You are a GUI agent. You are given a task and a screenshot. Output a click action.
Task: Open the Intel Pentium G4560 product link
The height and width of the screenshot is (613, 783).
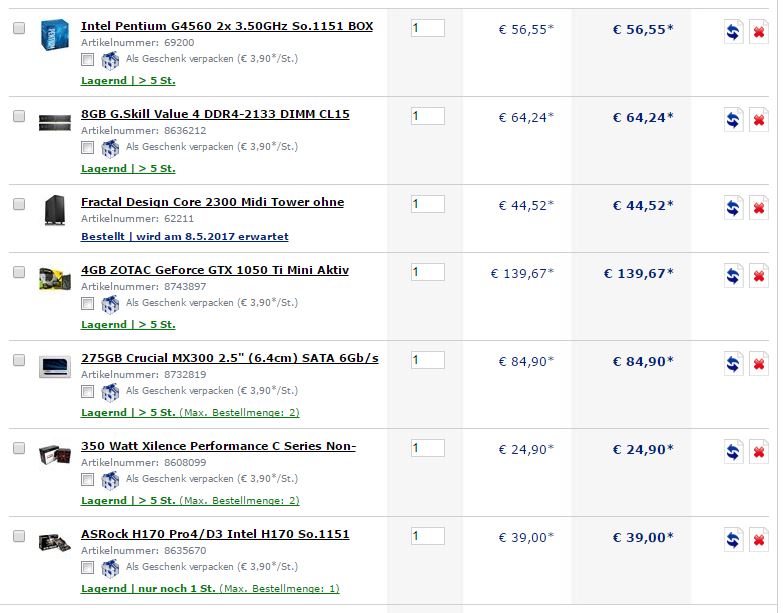[x=227, y=26]
